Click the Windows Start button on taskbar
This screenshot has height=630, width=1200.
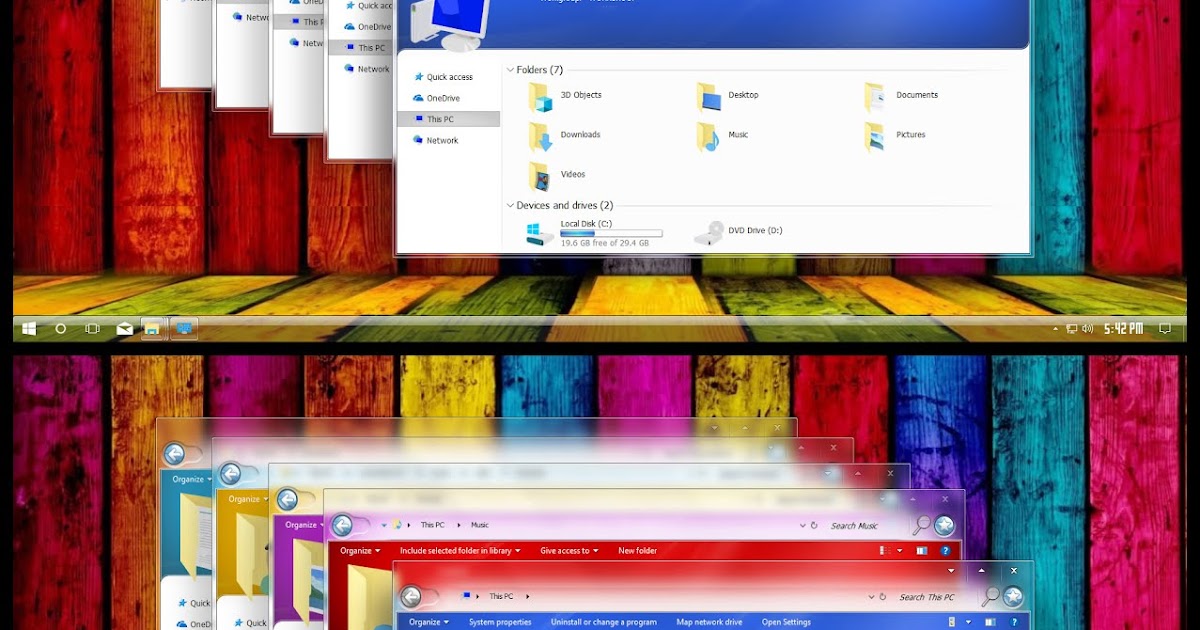click(29, 328)
